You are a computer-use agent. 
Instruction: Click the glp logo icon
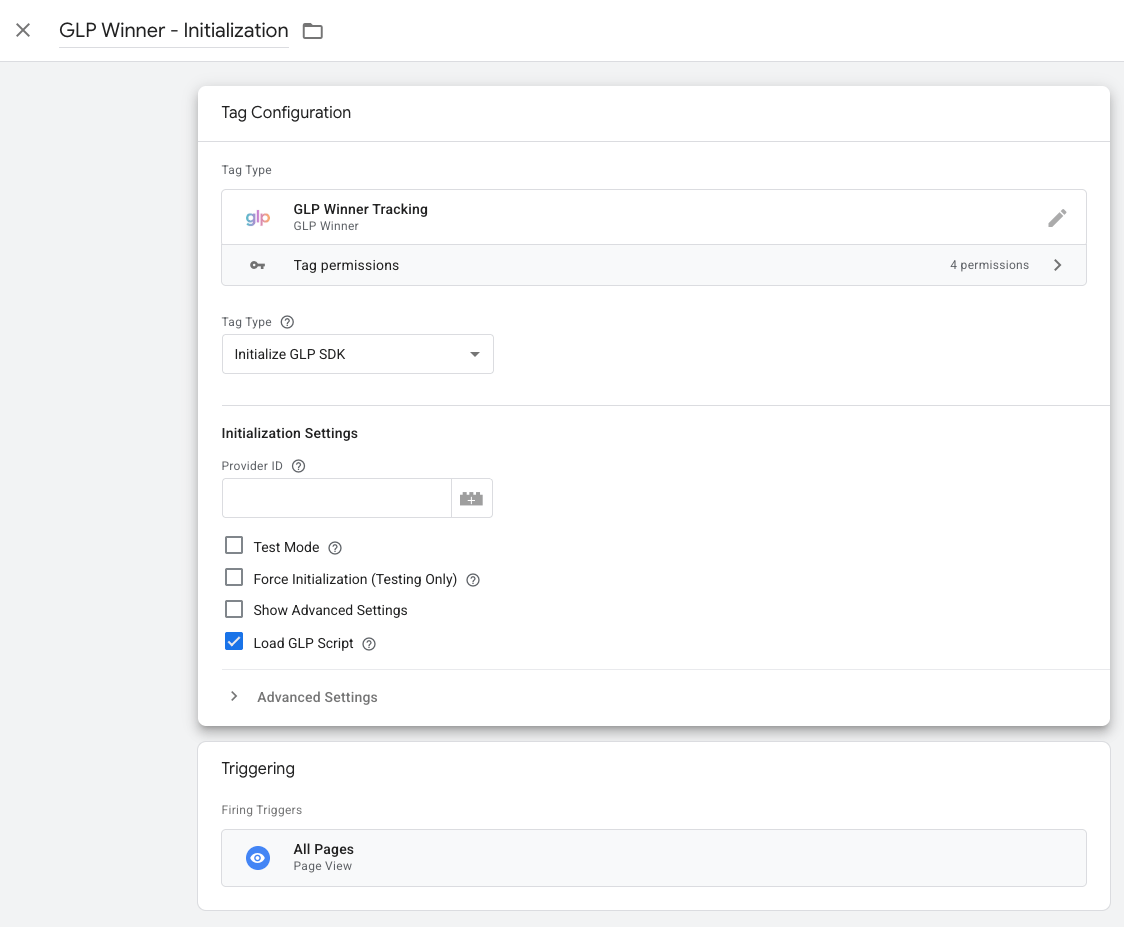[258, 218]
